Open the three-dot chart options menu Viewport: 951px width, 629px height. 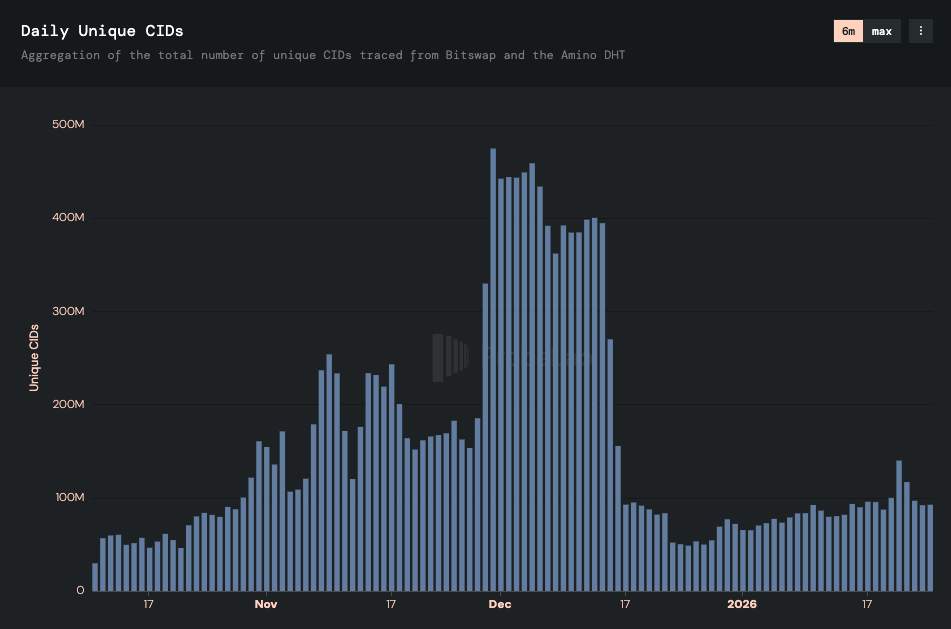tap(920, 31)
